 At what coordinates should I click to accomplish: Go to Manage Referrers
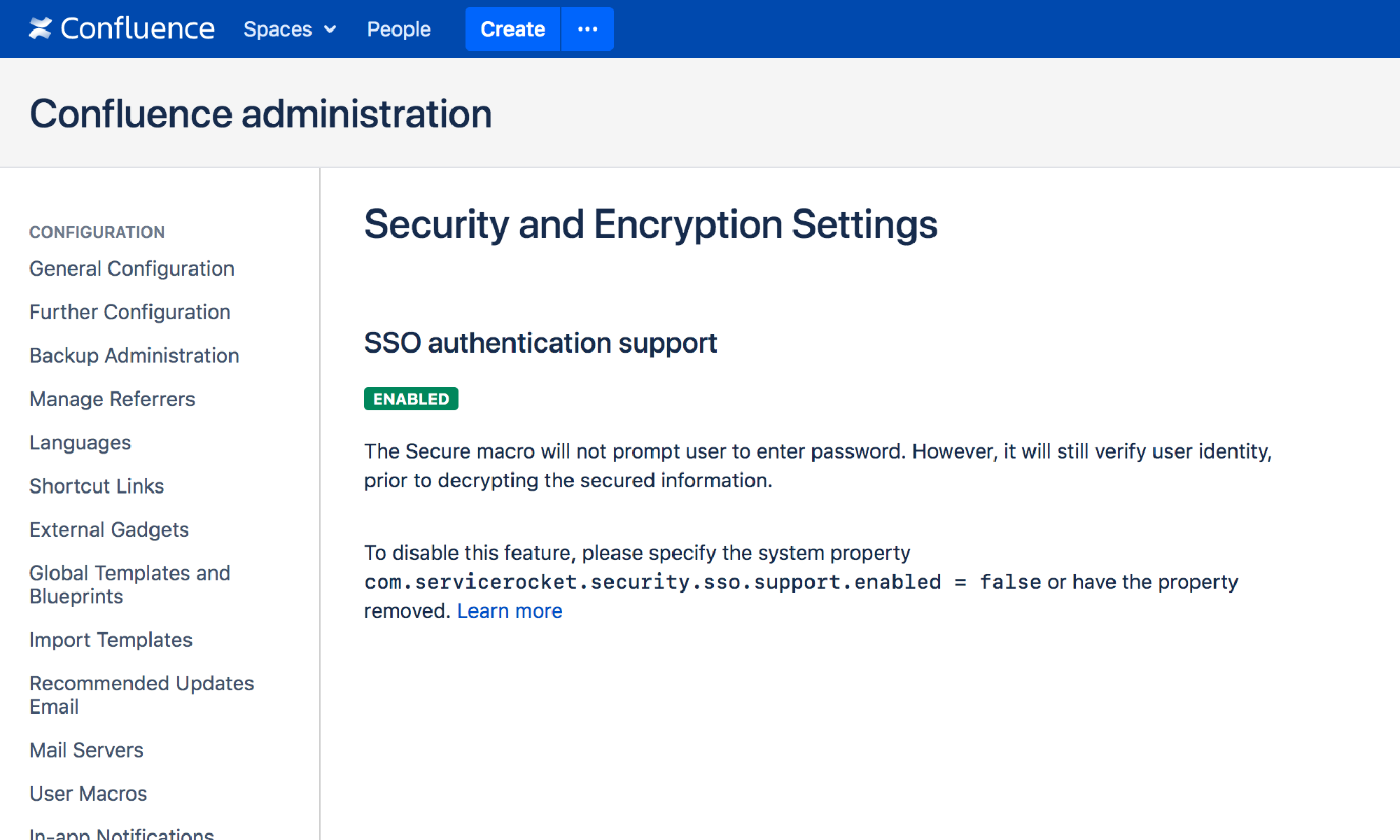[112, 399]
